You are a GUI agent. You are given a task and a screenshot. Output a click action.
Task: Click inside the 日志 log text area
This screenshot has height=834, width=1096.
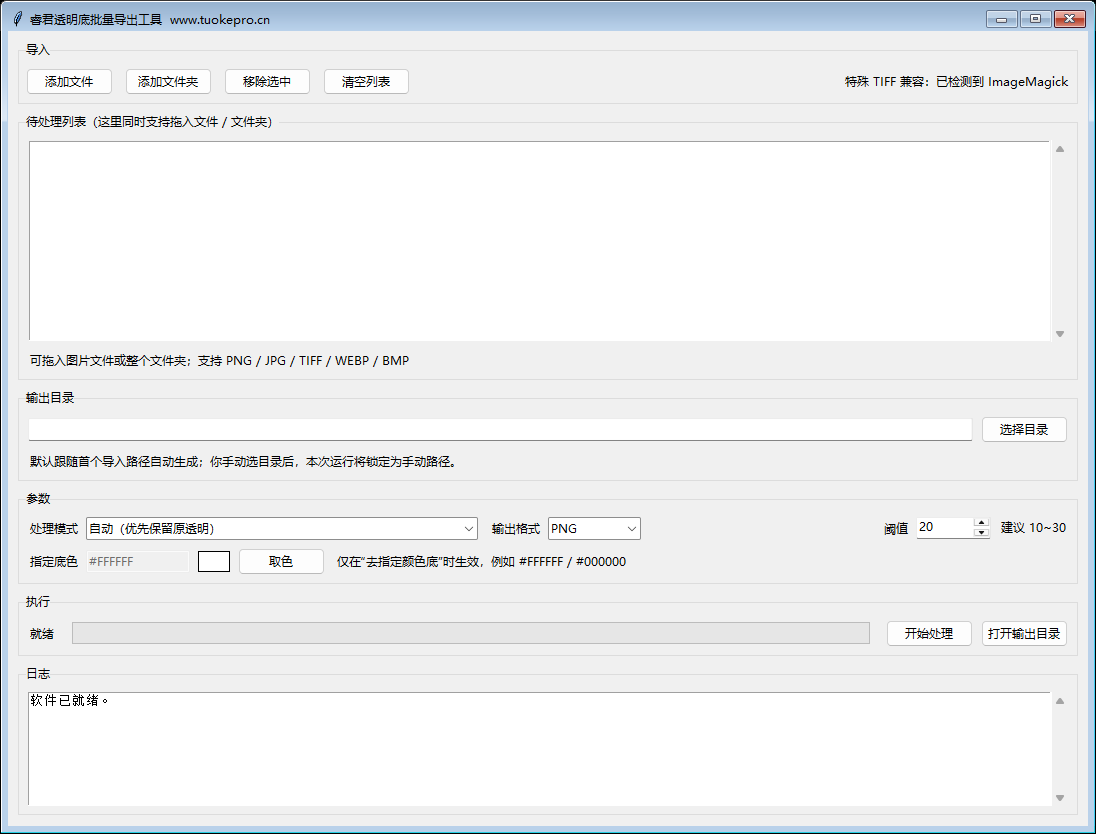[x=539, y=749]
